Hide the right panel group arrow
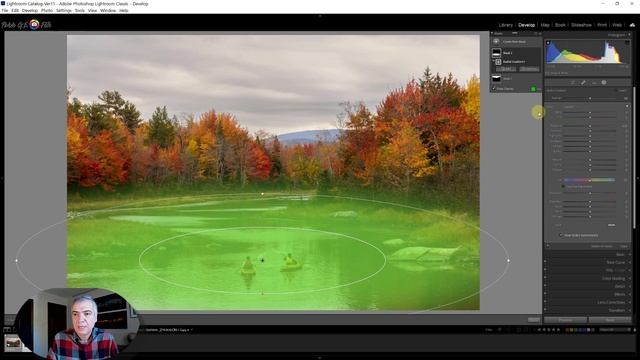This screenshot has width=640, height=360. (638, 178)
